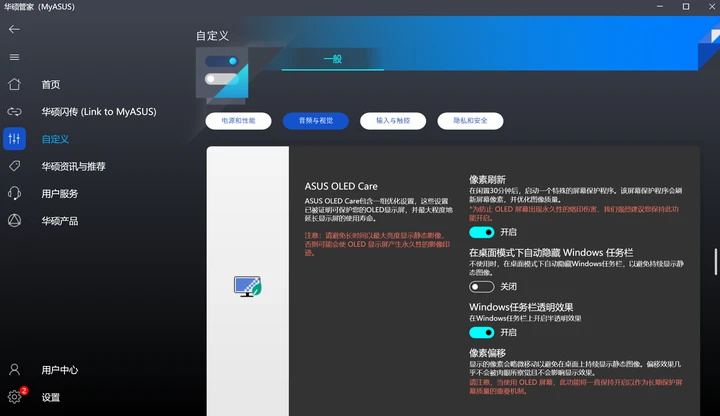
Task: Select the 输入与触控 category button
Action: click(x=393, y=121)
